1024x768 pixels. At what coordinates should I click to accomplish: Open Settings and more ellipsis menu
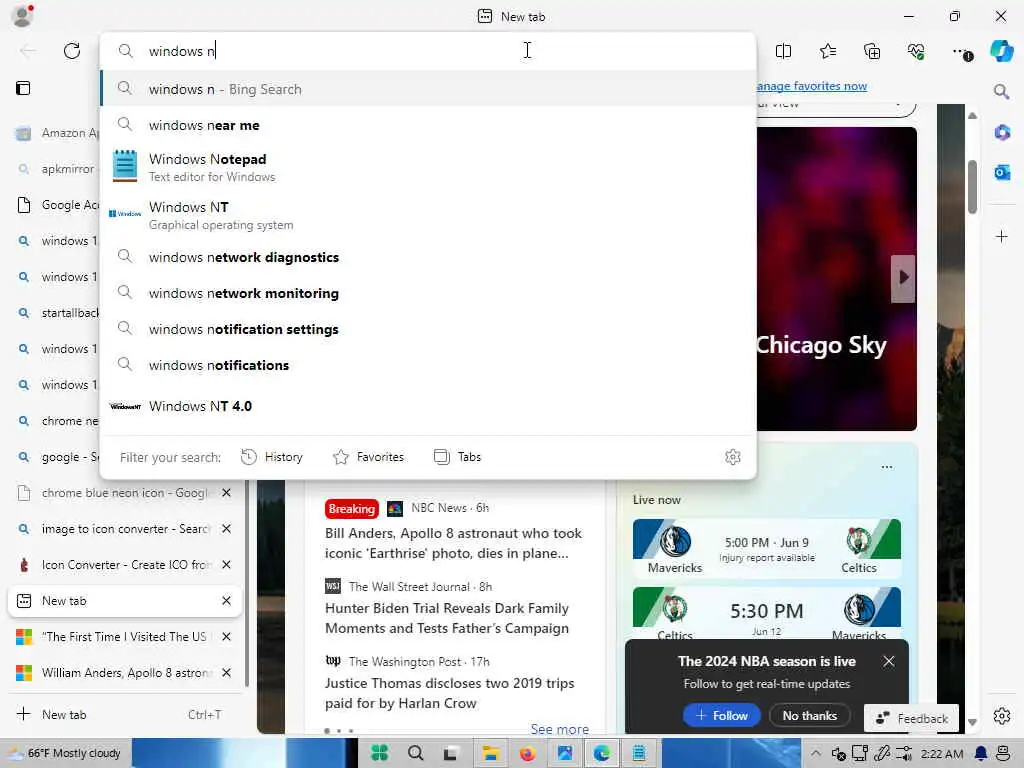[x=961, y=52]
